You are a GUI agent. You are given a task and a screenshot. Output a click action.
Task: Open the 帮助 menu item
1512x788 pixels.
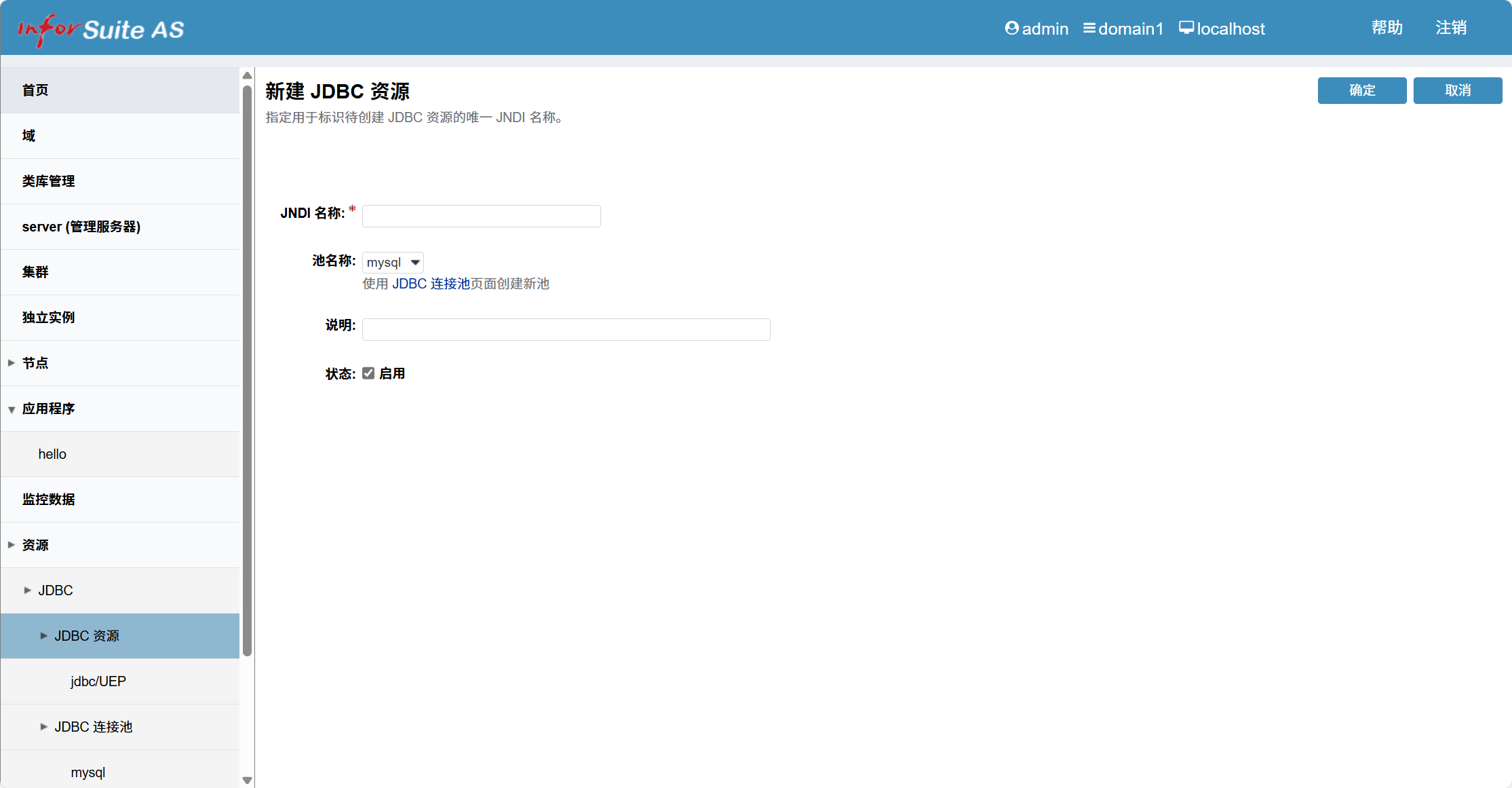tap(1387, 28)
